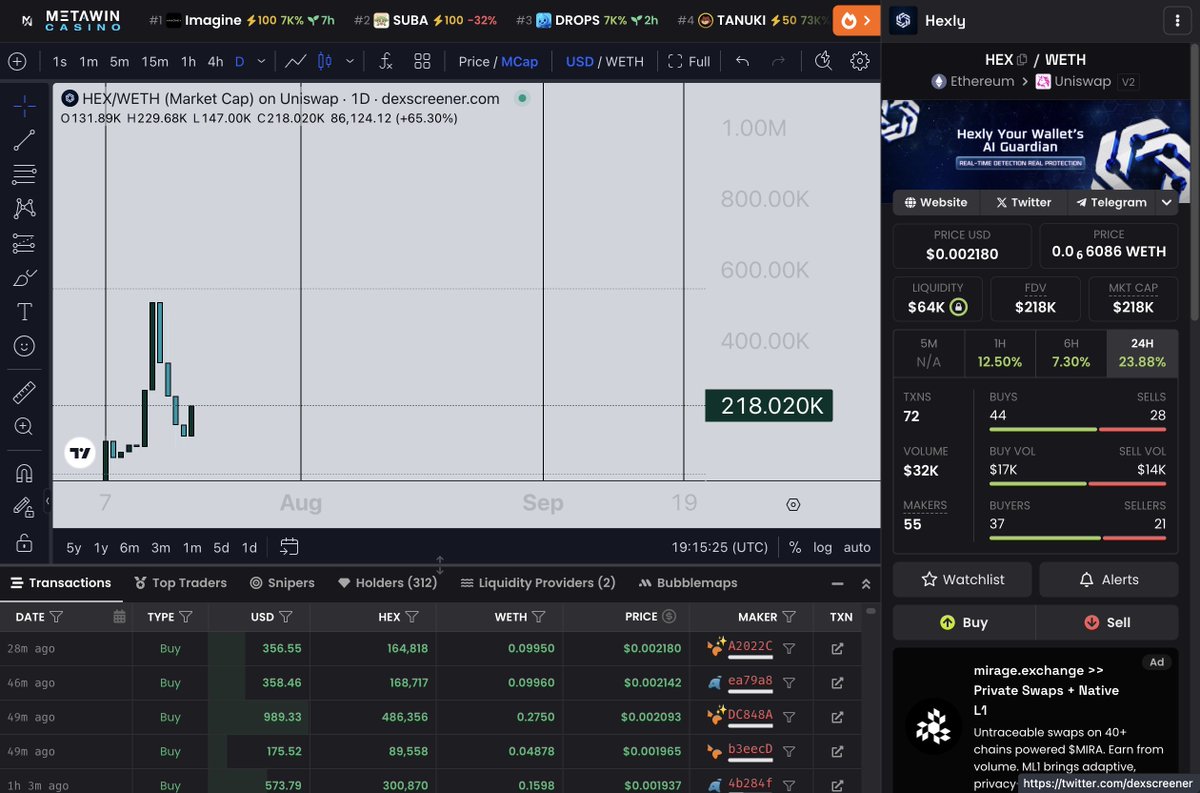Filter by maker ea79a8 funnel icon
Screen dimensions: 1200x793
coord(789,683)
